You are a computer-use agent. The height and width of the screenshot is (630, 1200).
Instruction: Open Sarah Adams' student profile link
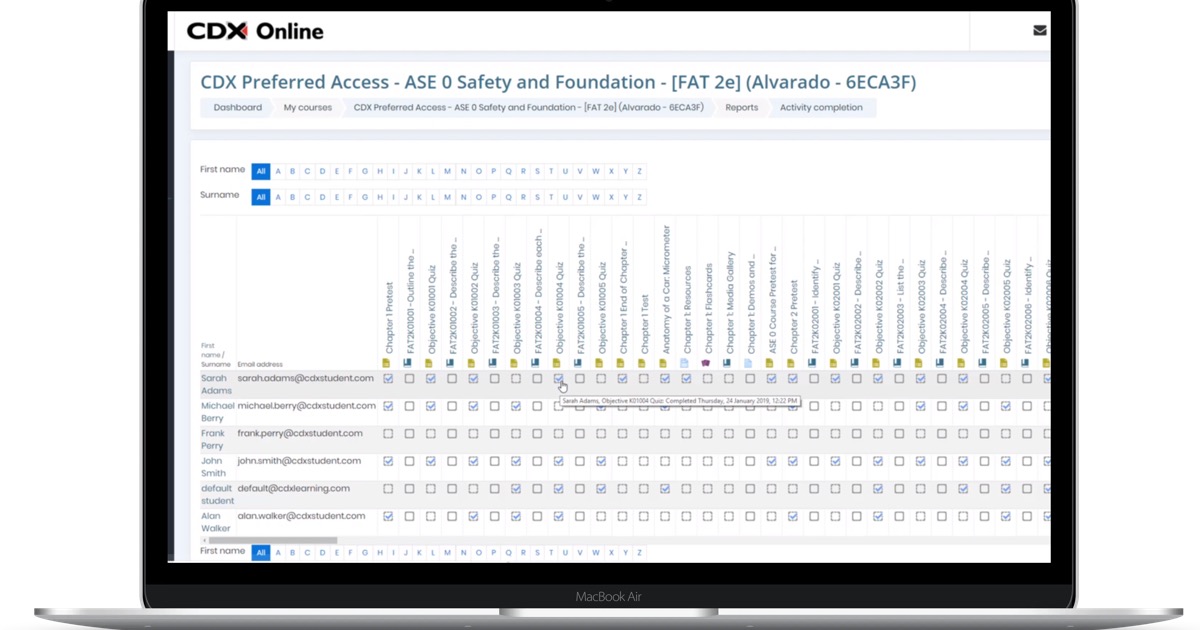(x=215, y=385)
